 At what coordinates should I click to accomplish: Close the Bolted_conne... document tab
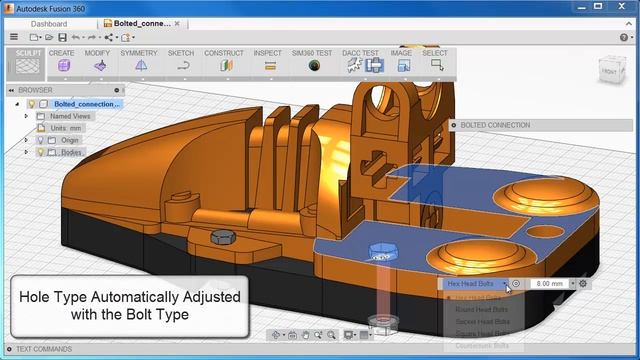[x=177, y=24]
